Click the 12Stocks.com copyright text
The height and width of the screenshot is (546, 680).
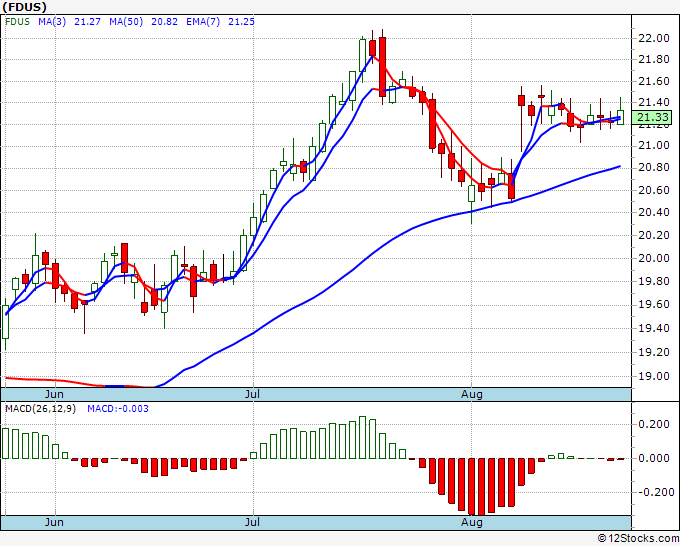pos(638,539)
